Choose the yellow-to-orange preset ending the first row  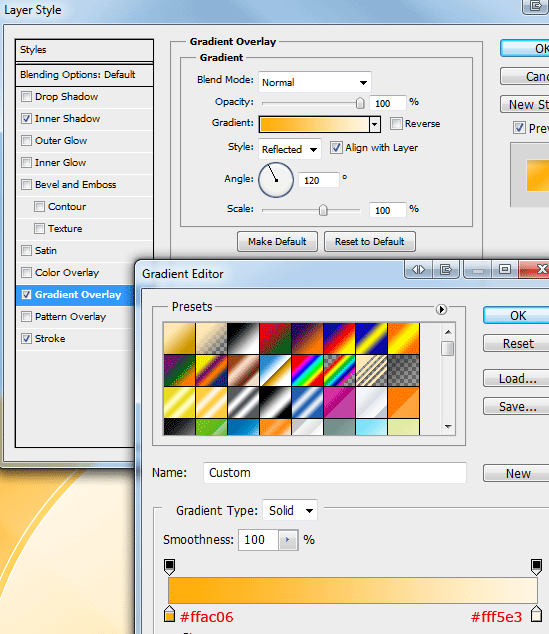point(403,338)
